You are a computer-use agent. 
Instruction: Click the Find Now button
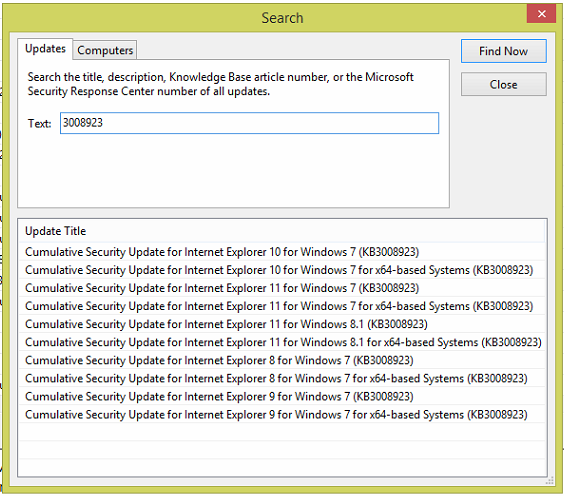pos(504,51)
